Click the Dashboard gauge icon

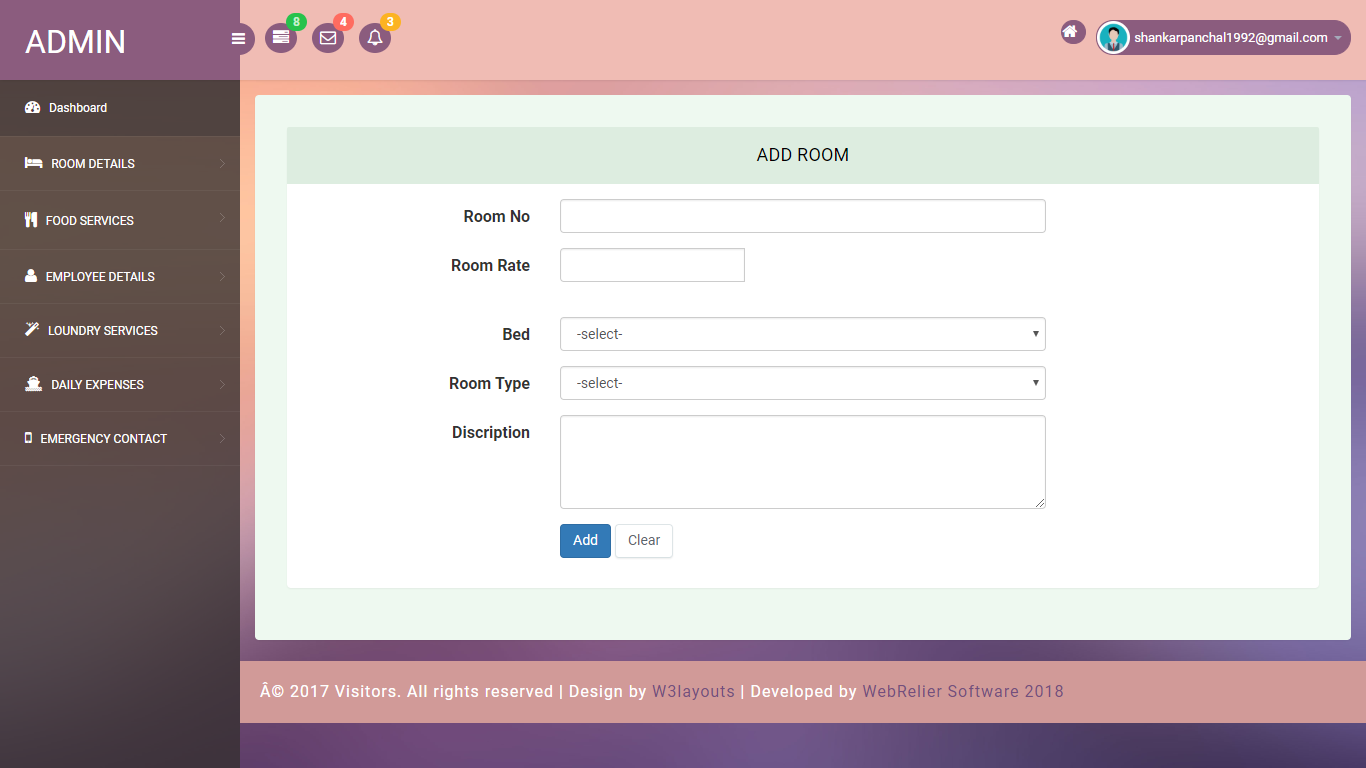pos(32,108)
